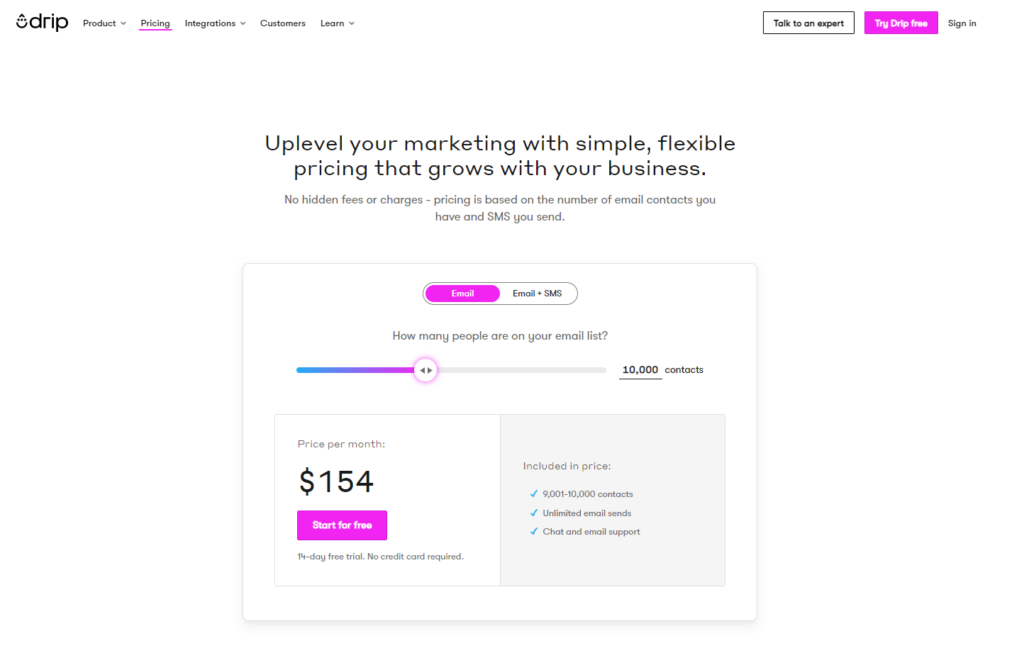Expand the Product dropdown menu
Viewport: 1024px width, 658px height.
[104, 24]
